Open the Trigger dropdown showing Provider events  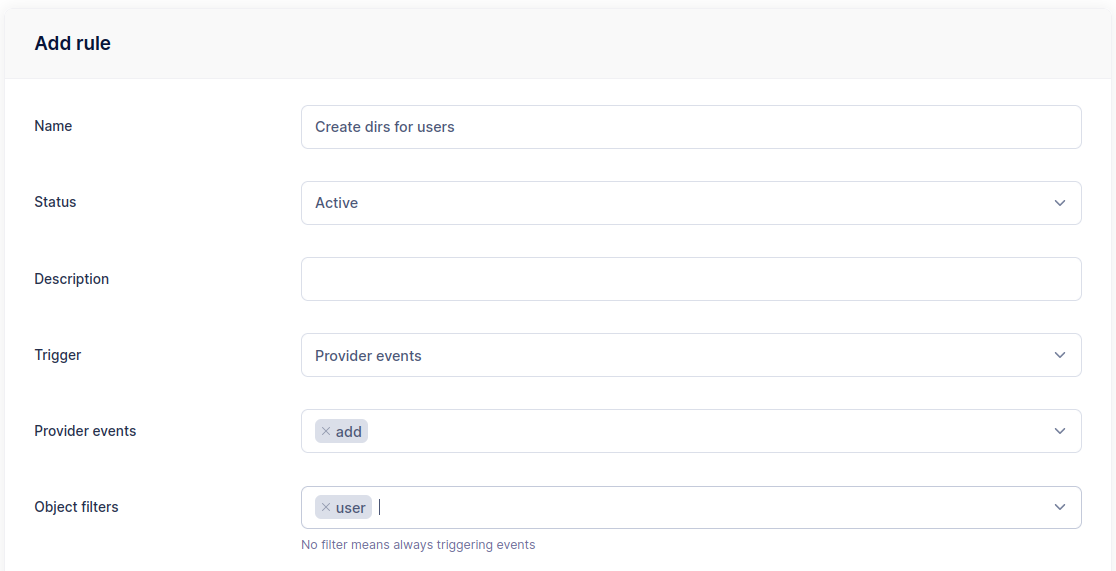(680, 355)
